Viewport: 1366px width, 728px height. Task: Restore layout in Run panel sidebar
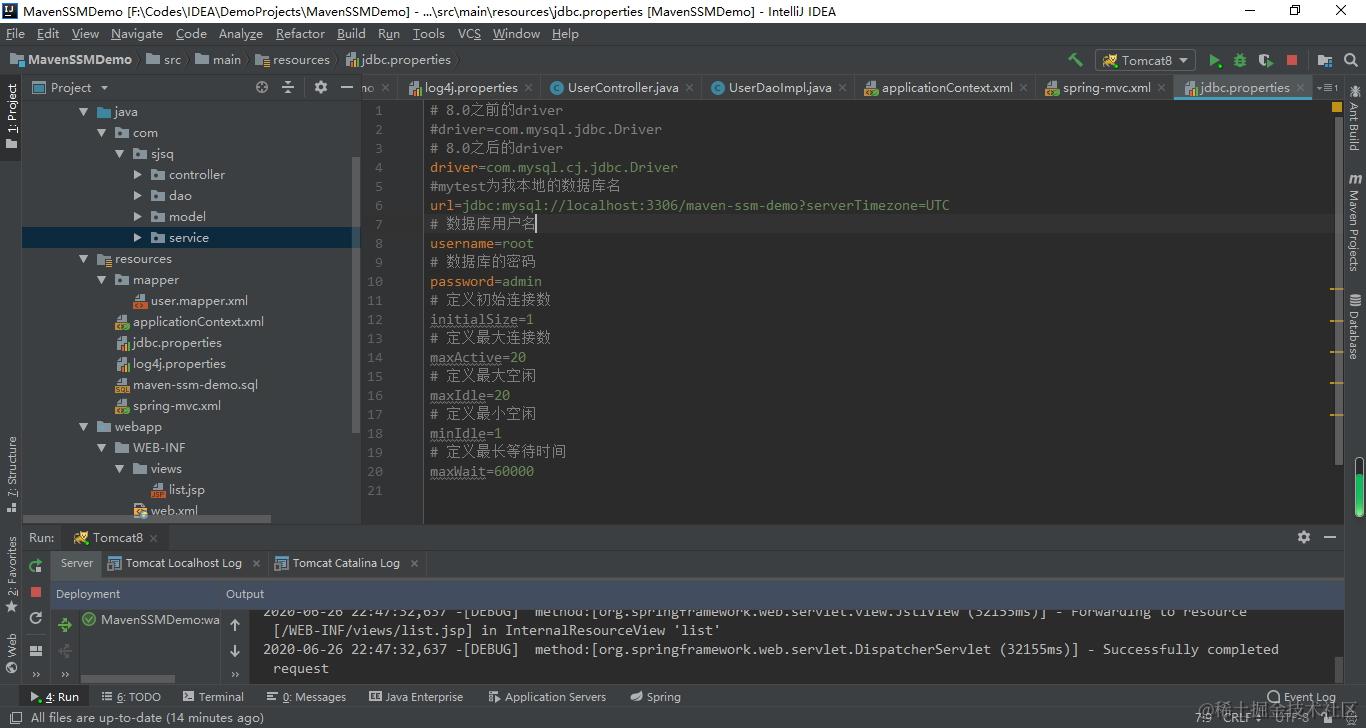point(36,650)
